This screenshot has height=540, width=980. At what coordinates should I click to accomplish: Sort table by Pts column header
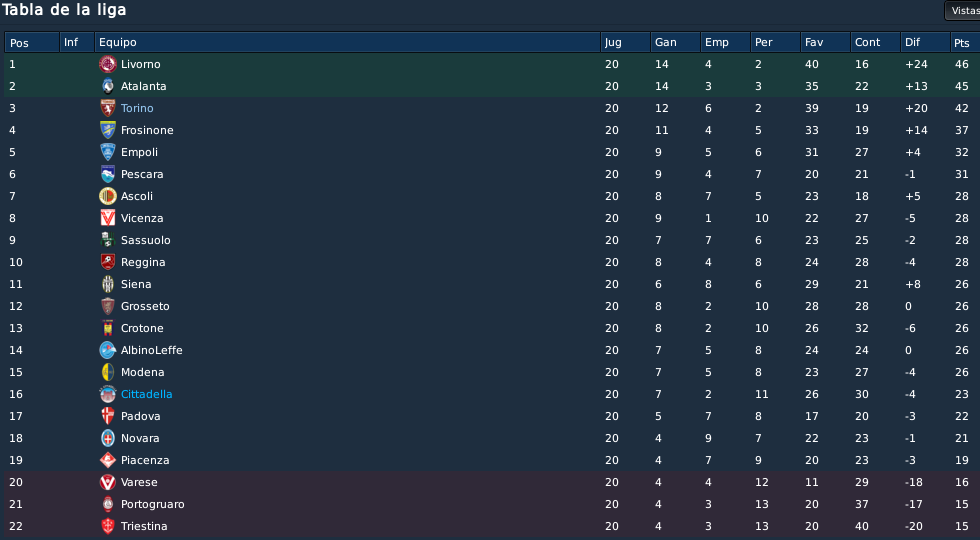[964, 42]
